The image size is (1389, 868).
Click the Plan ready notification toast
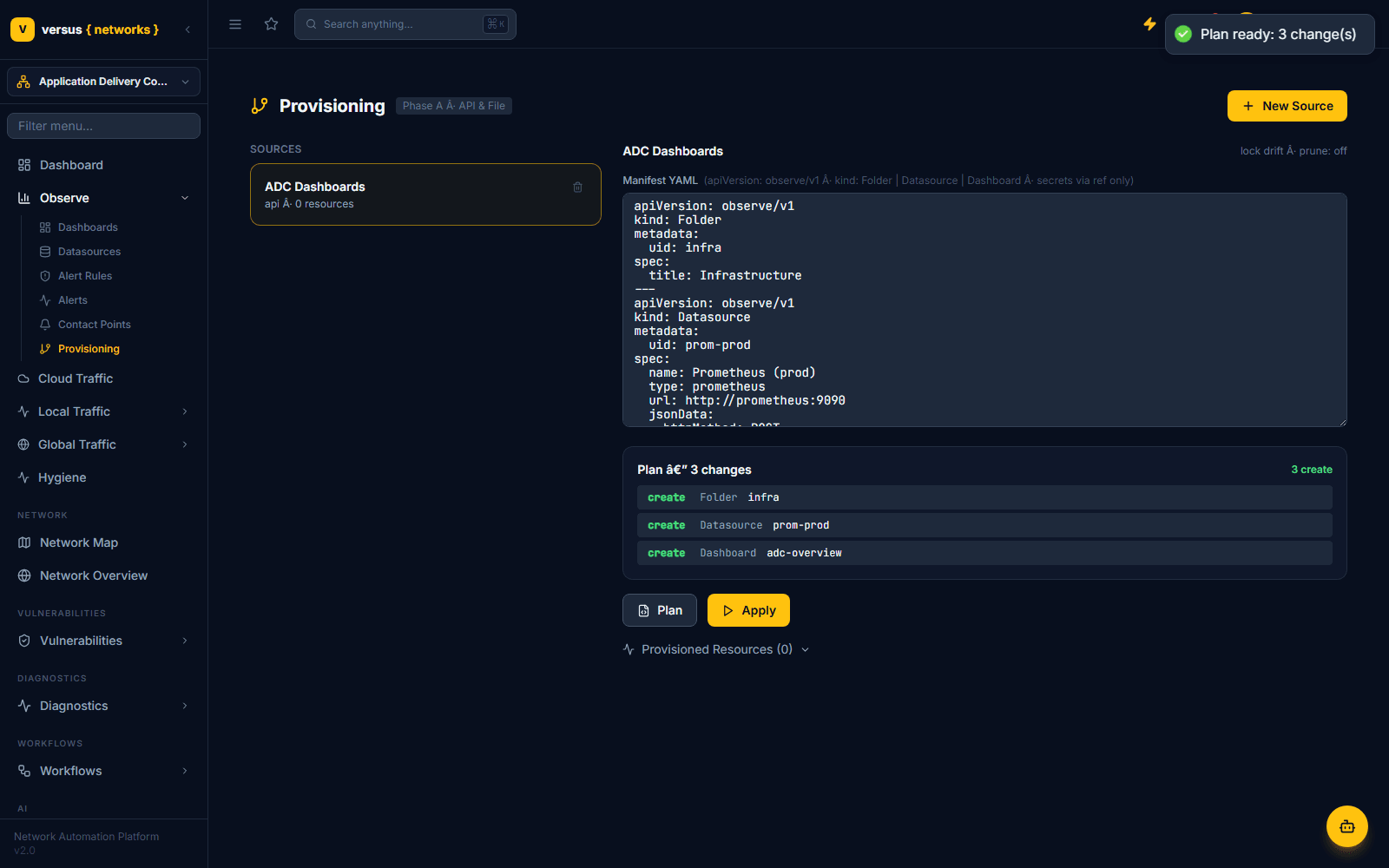pyautogui.click(x=1269, y=35)
